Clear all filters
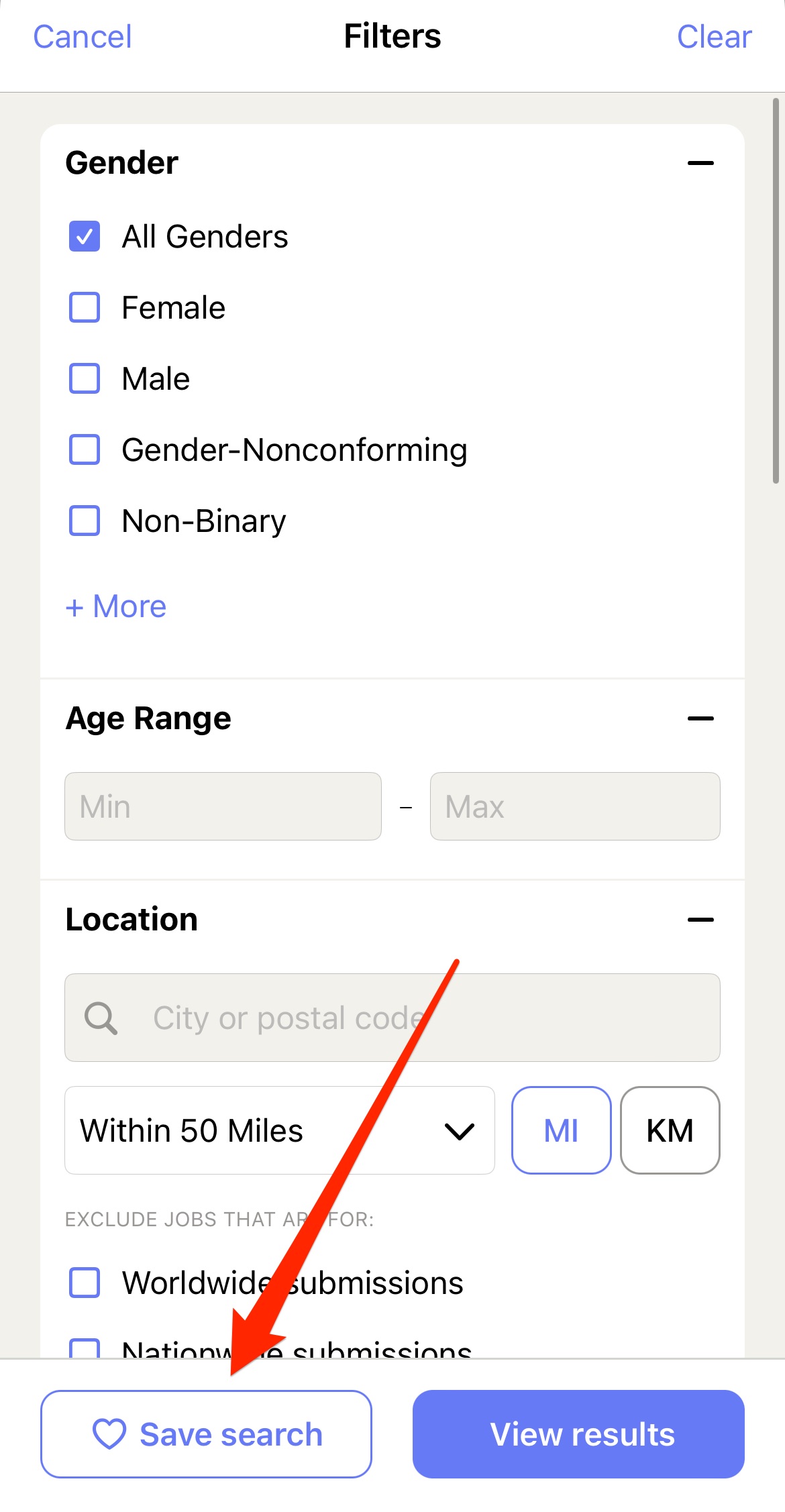The width and height of the screenshot is (785, 1512). [714, 37]
